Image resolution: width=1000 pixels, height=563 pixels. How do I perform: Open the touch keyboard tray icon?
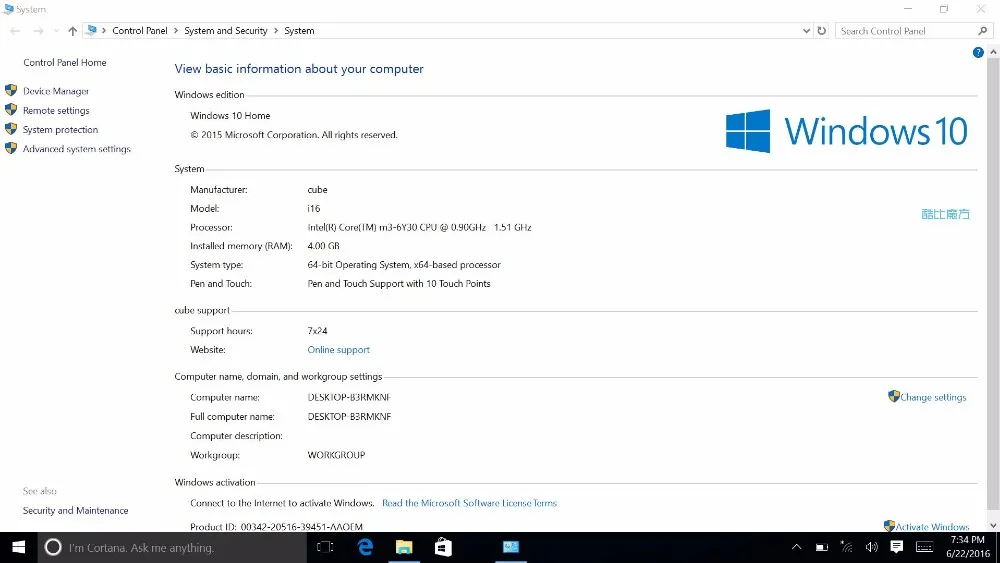[x=924, y=547]
